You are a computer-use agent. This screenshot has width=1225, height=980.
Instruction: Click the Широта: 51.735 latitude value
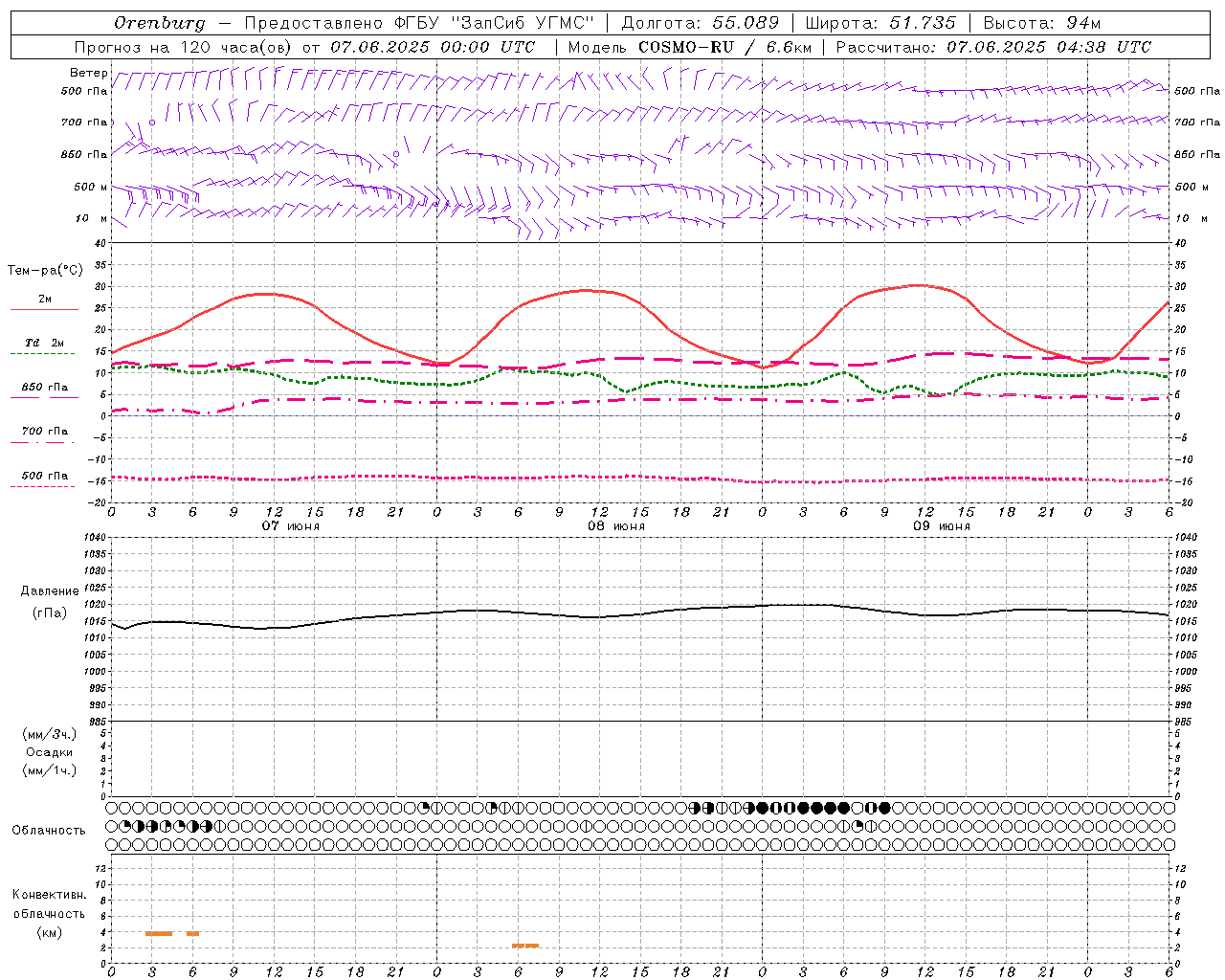coord(880,23)
